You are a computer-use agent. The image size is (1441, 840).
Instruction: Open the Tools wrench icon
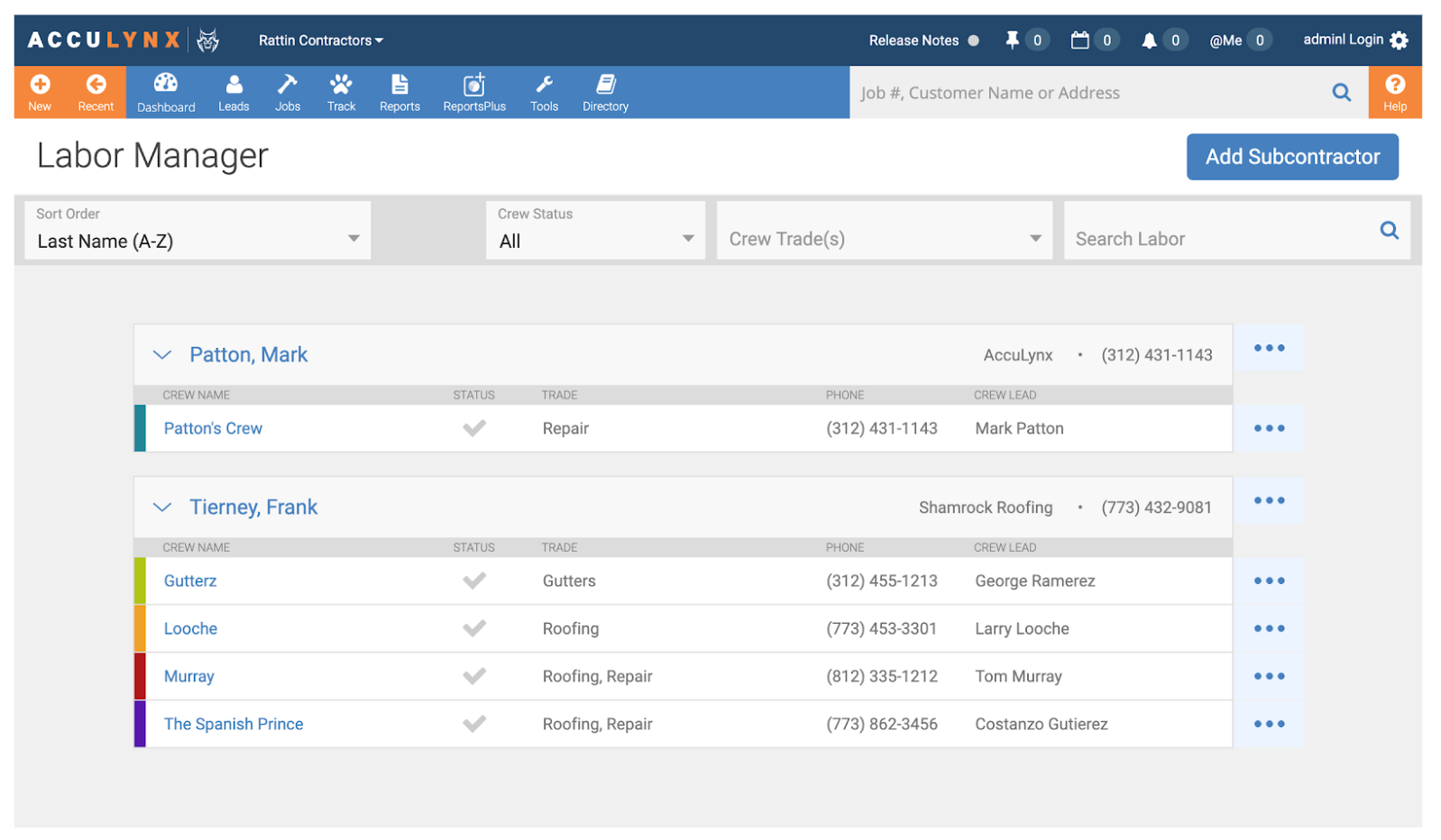pos(544,85)
